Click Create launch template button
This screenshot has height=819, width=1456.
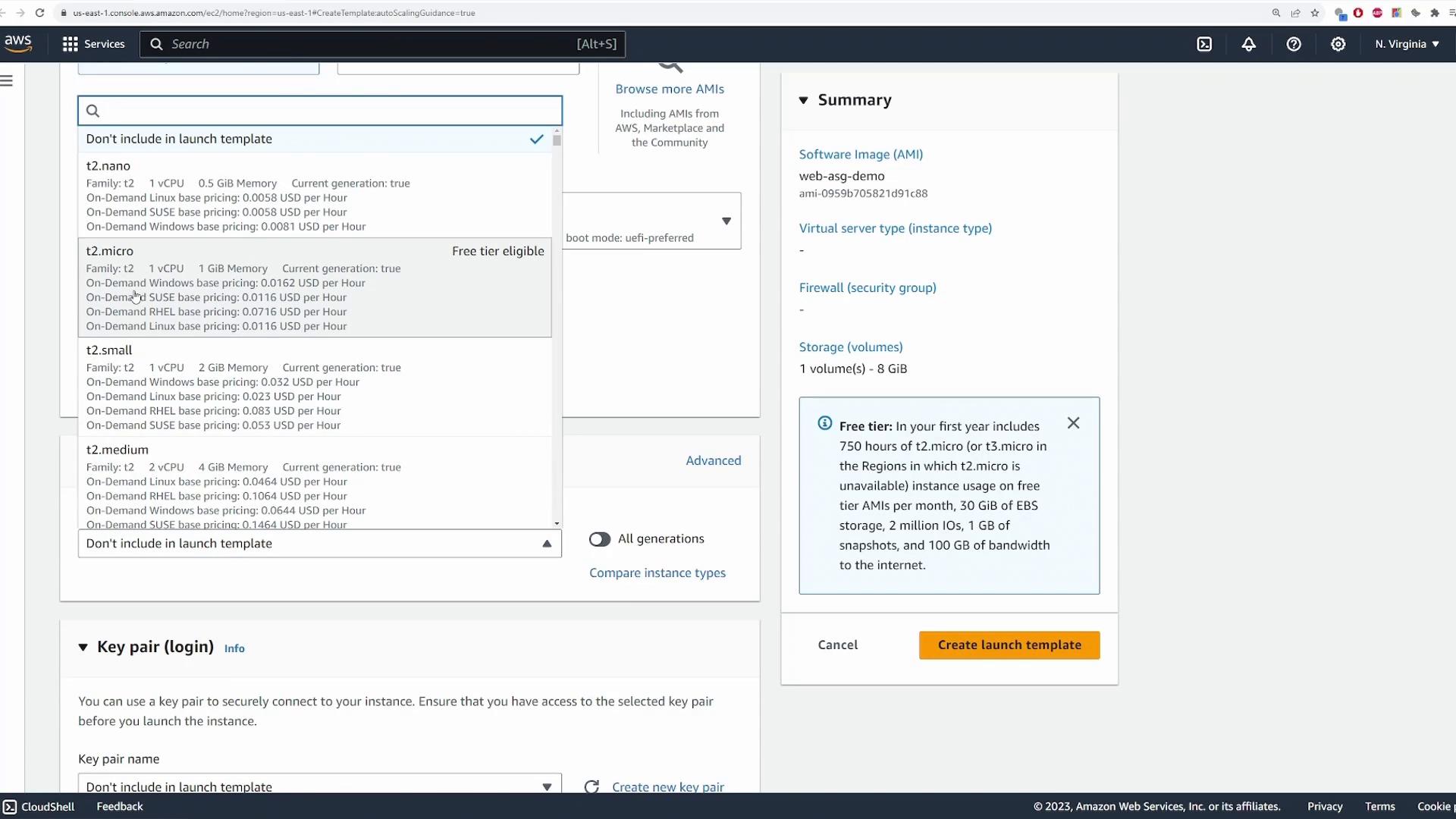(x=1009, y=645)
